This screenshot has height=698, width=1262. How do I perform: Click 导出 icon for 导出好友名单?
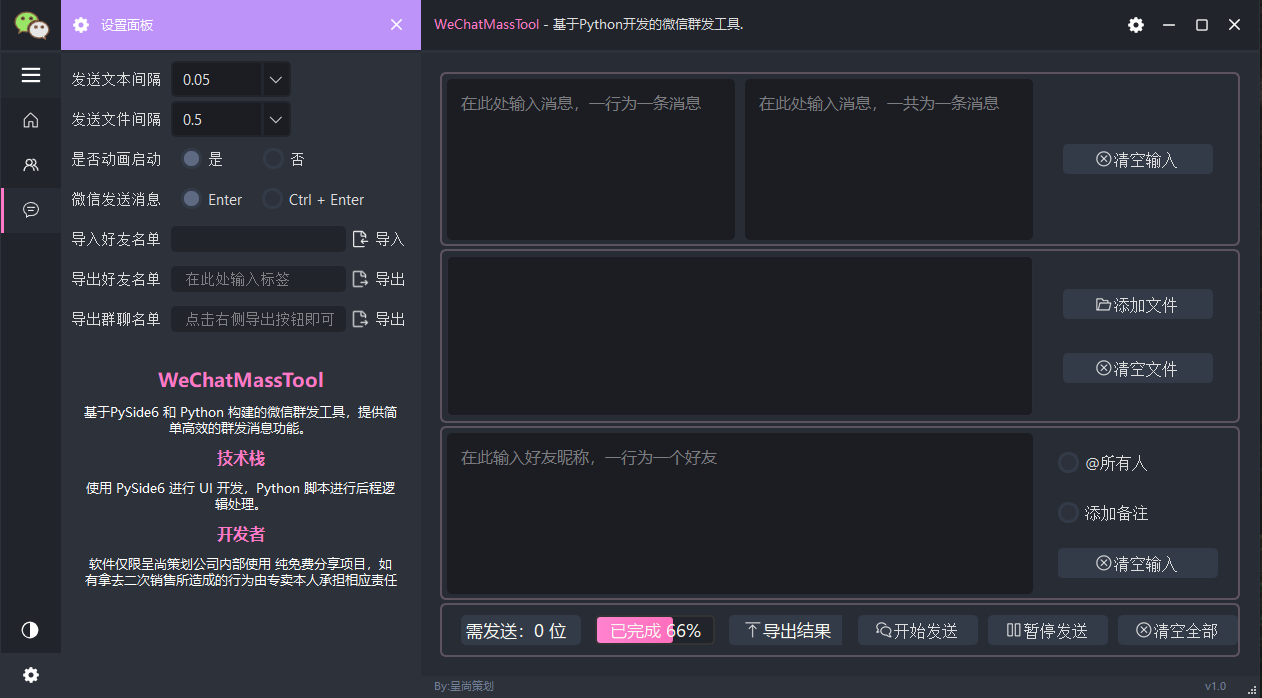tap(361, 279)
